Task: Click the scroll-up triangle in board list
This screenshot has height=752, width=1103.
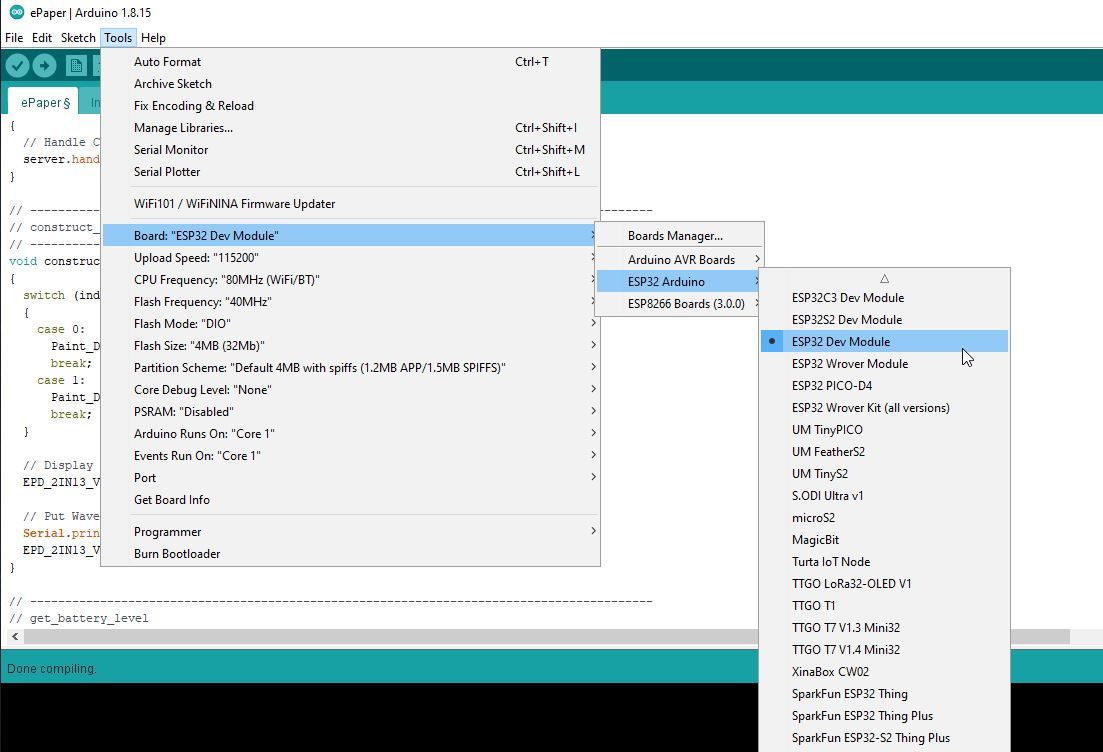Action: (884, 279)
